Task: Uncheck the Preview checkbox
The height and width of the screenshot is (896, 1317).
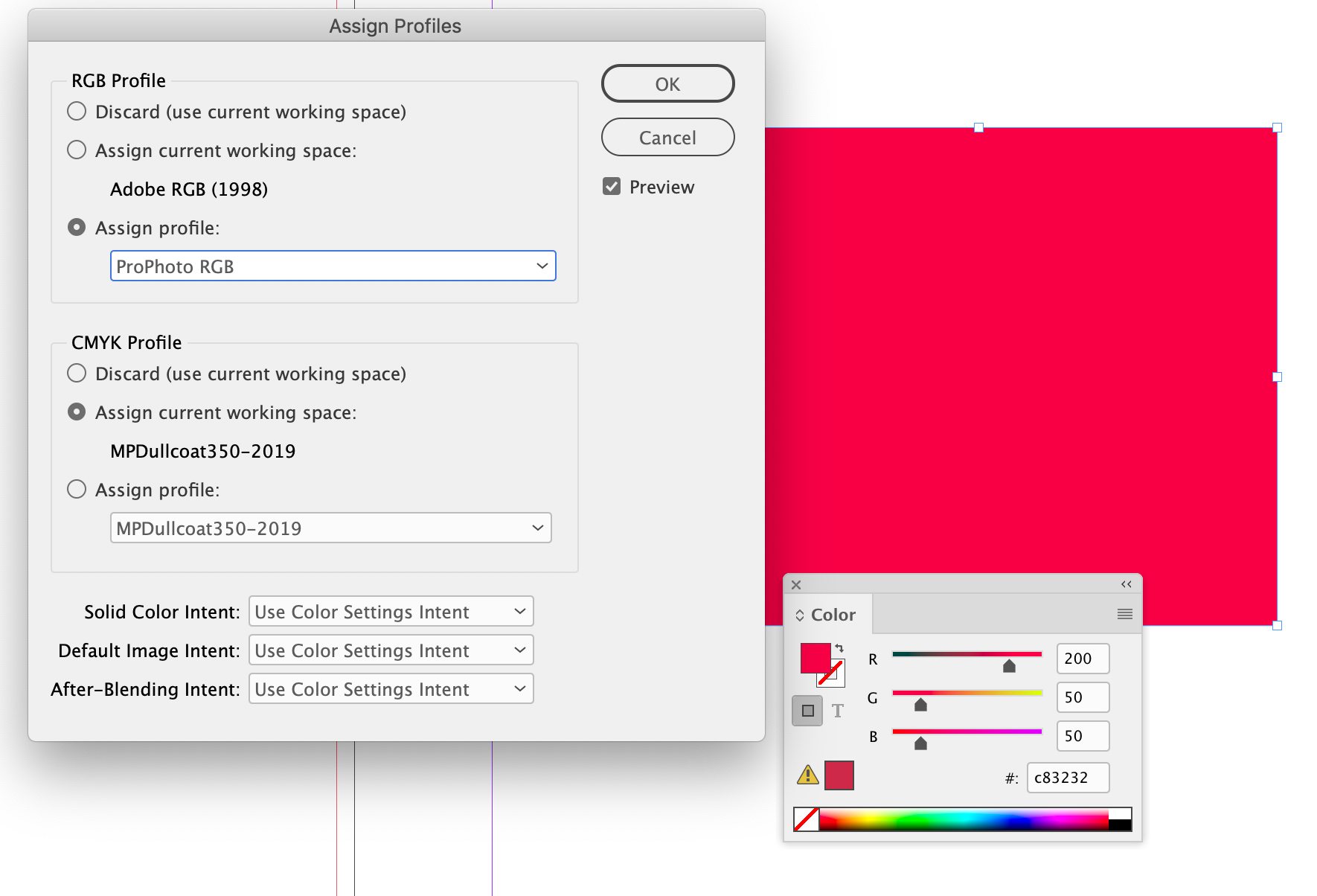Action: 612,186
